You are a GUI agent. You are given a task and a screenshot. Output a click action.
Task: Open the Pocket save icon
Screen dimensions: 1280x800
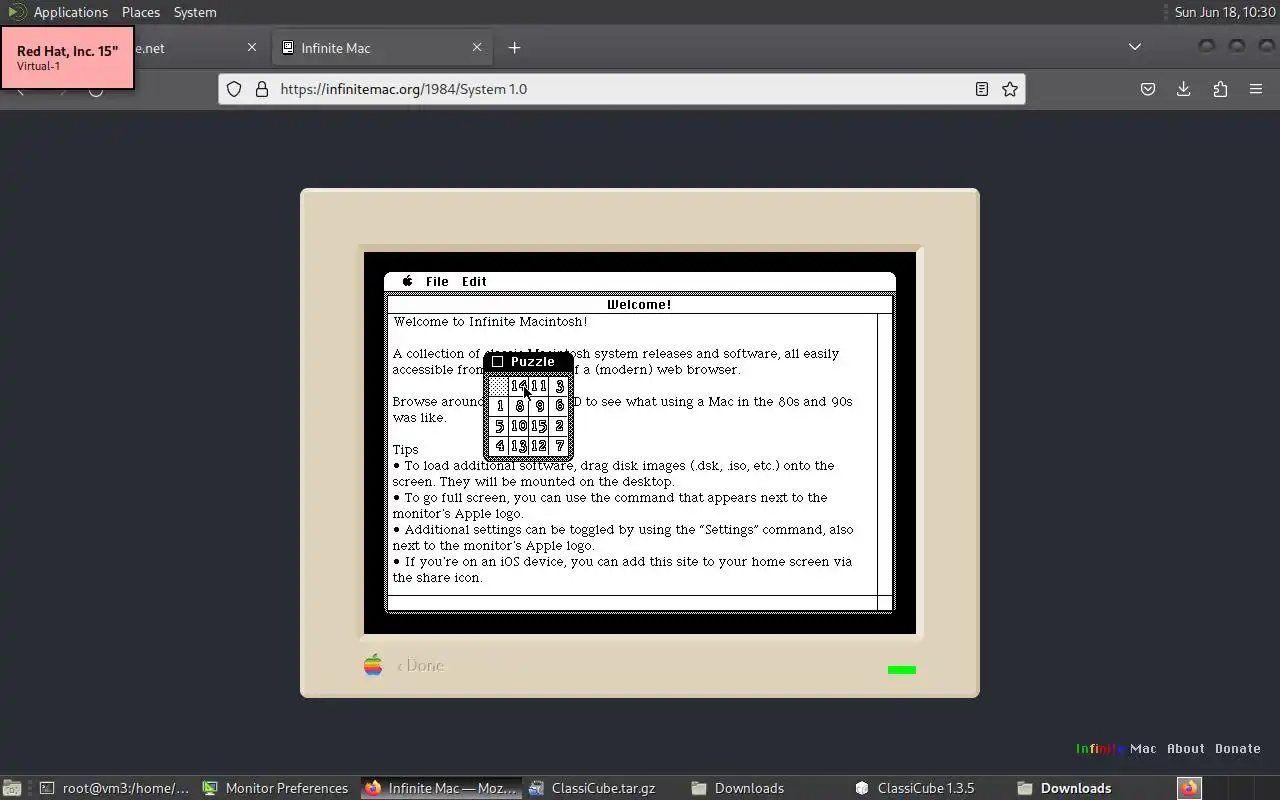(x=1148, y=89)
